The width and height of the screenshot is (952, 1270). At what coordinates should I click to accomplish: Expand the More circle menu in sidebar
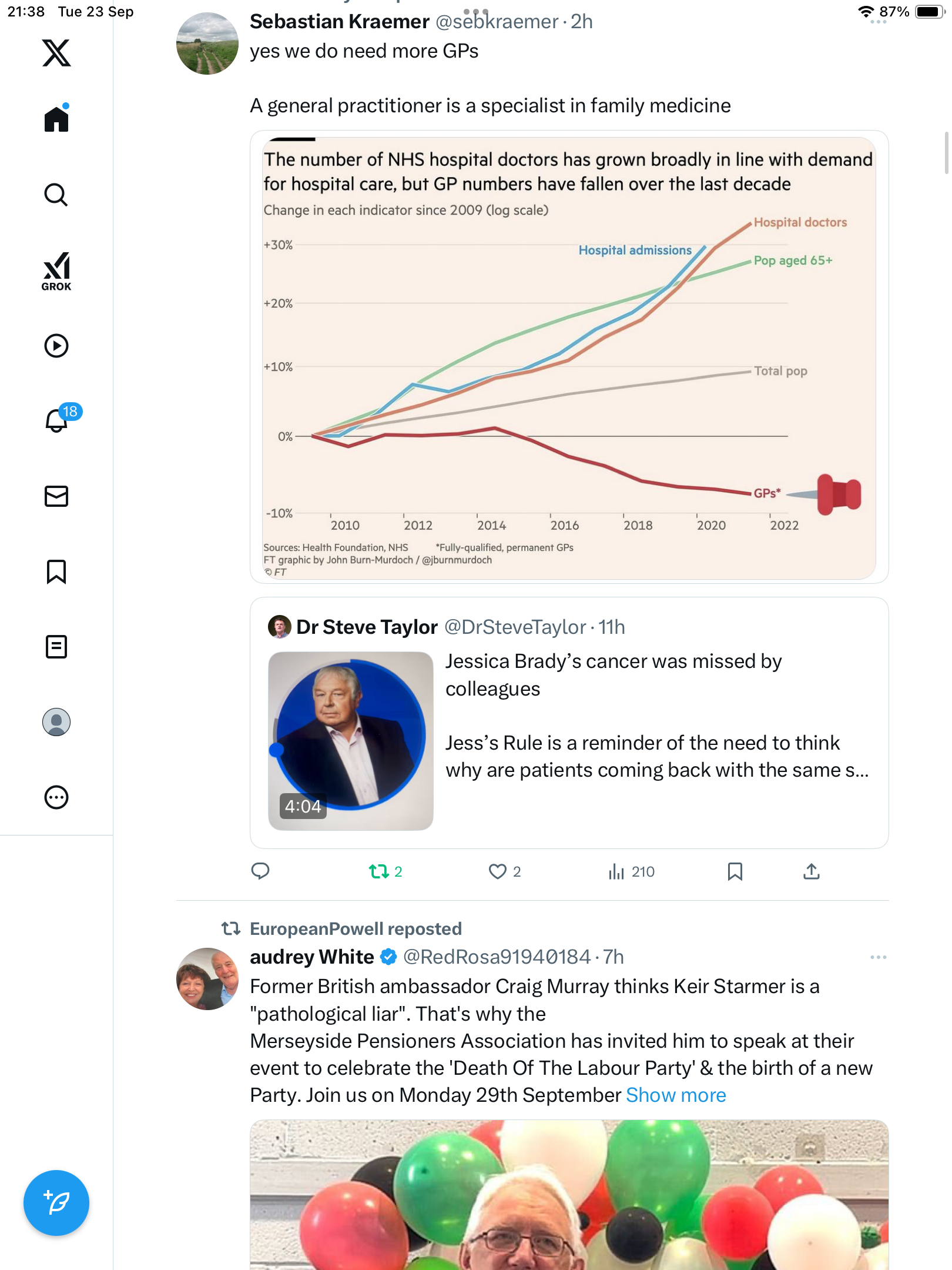tap(56, 797)
